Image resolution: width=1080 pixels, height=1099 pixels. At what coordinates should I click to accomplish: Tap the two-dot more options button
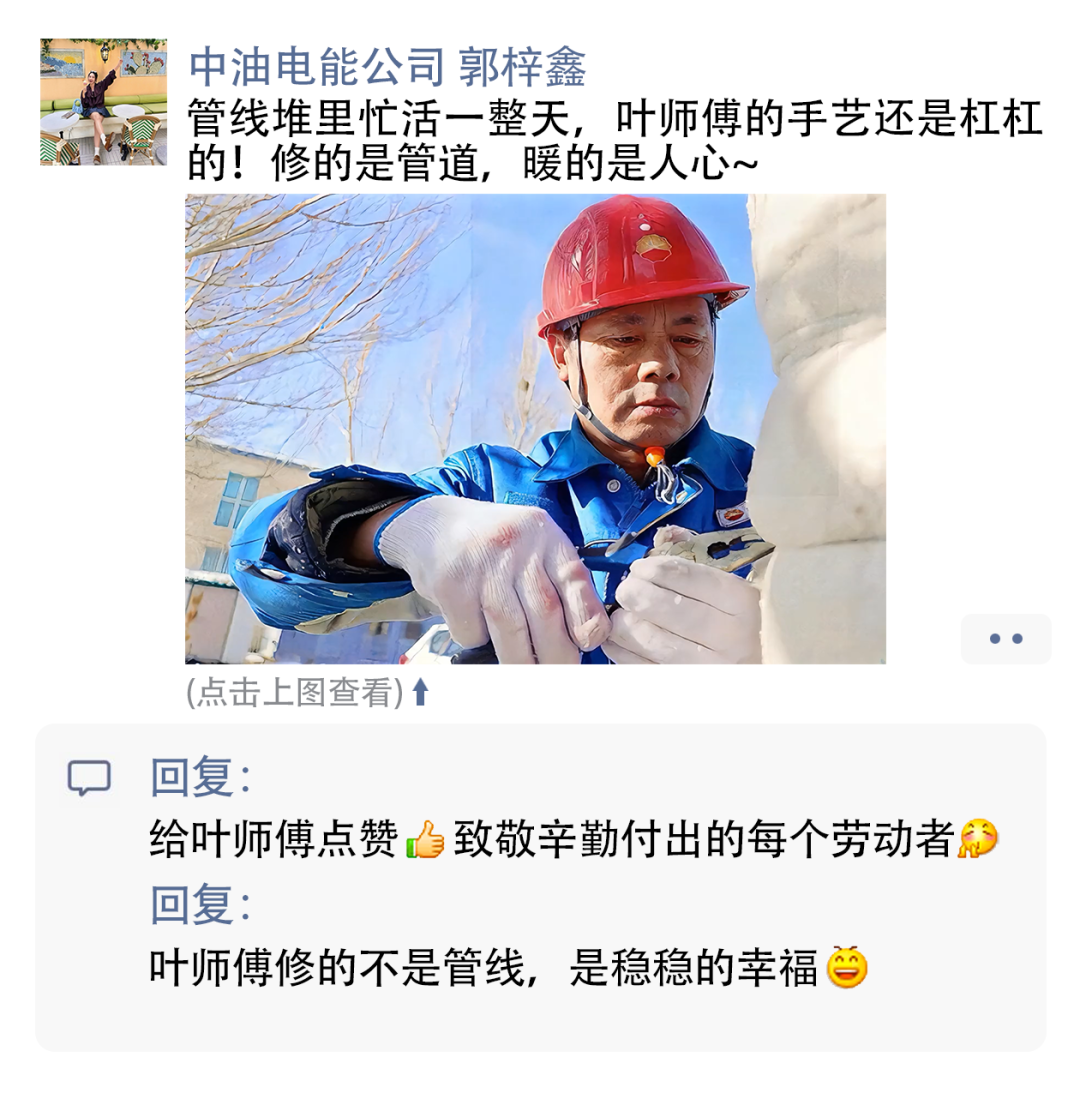1006,639
